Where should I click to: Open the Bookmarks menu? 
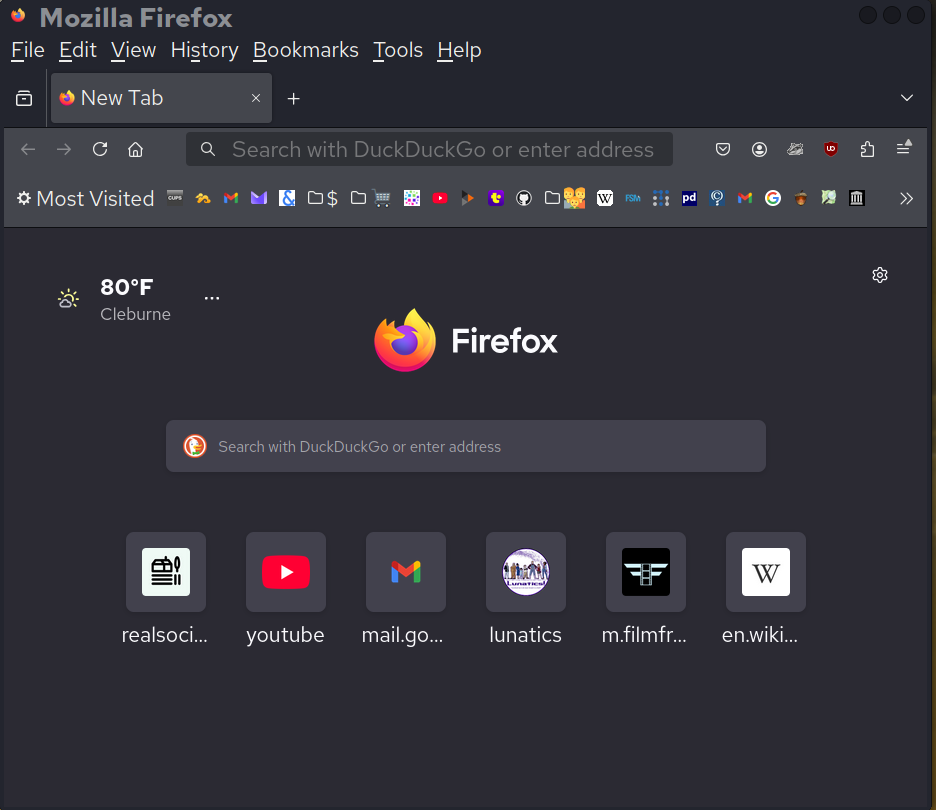pos(305,50)
